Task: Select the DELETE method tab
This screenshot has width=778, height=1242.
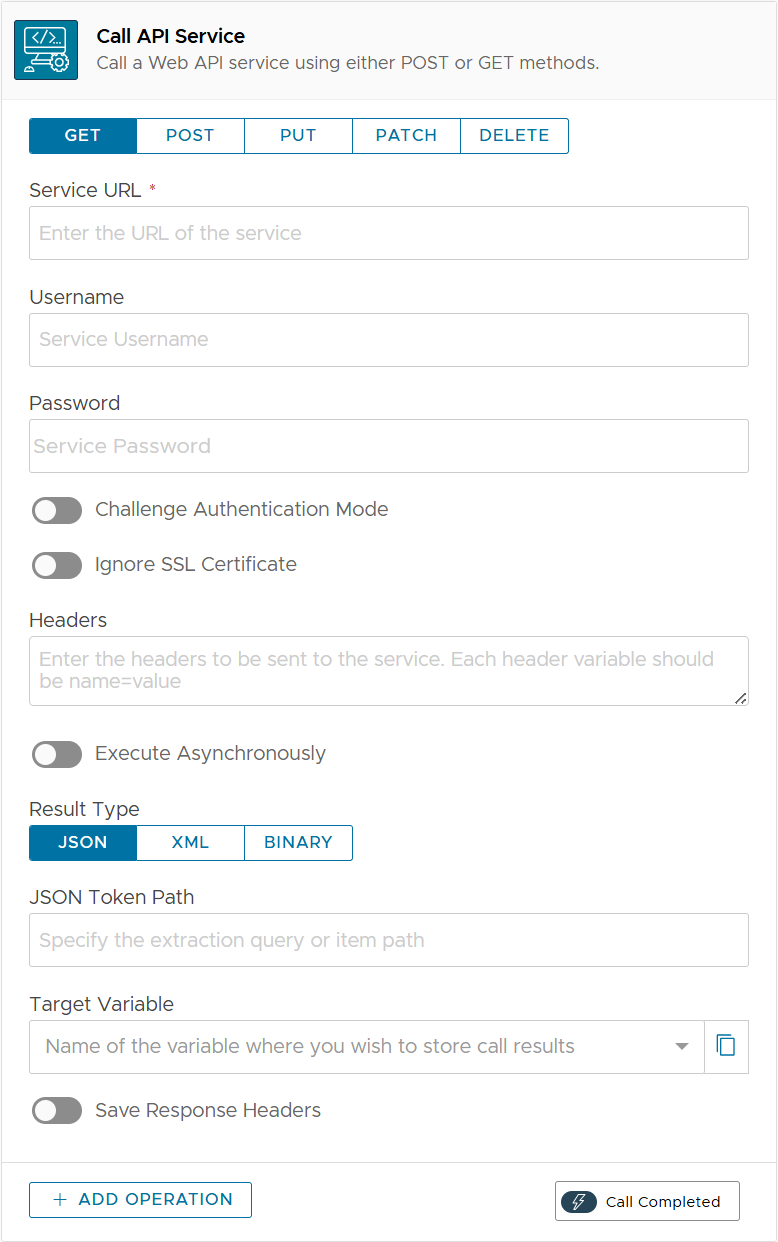Action: [x=514, y=136]
